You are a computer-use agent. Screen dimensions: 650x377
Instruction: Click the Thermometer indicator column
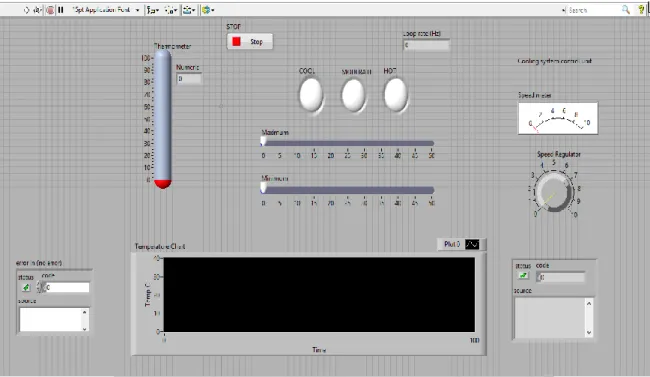[x=162, y=119]
